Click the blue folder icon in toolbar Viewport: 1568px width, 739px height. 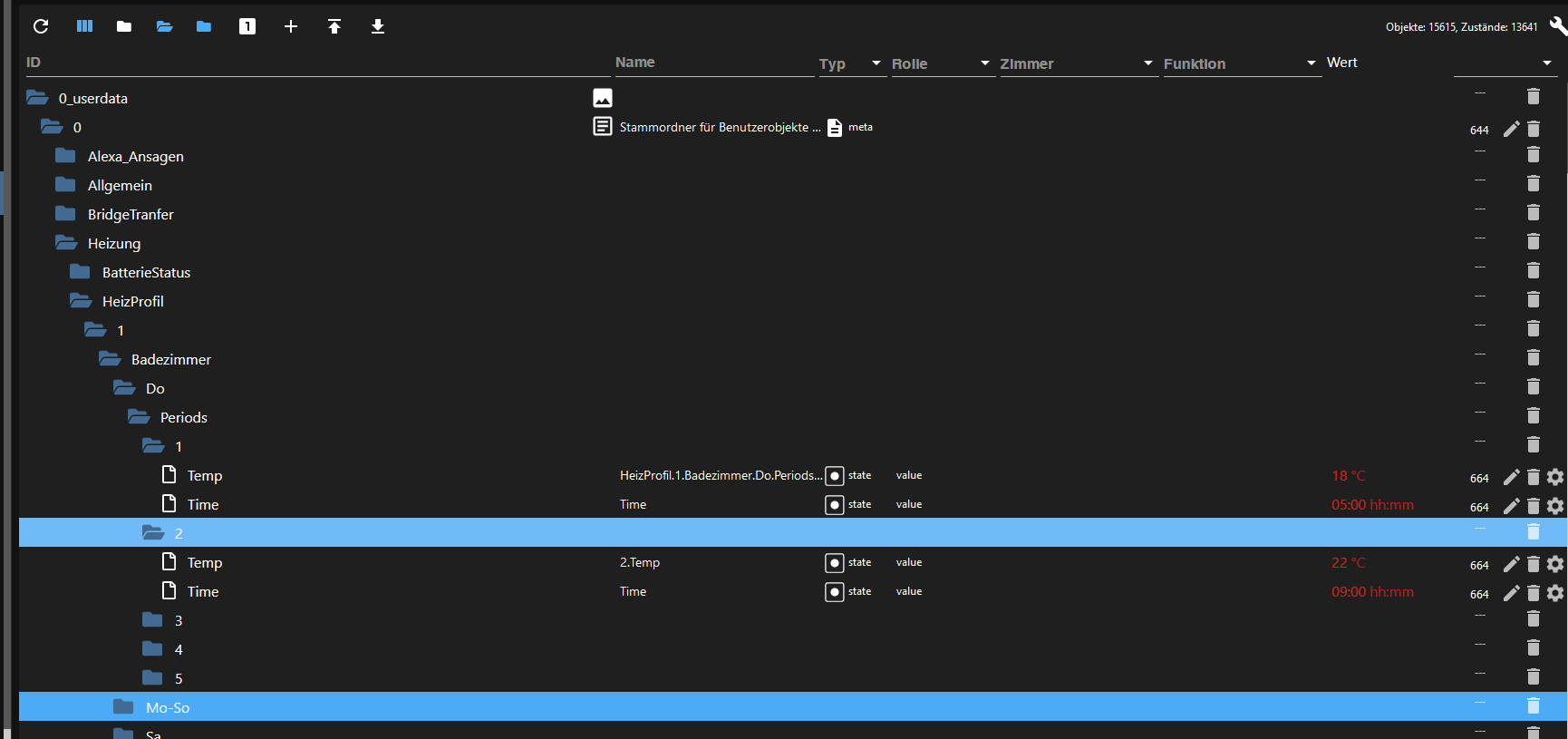[x=204, y=26]
